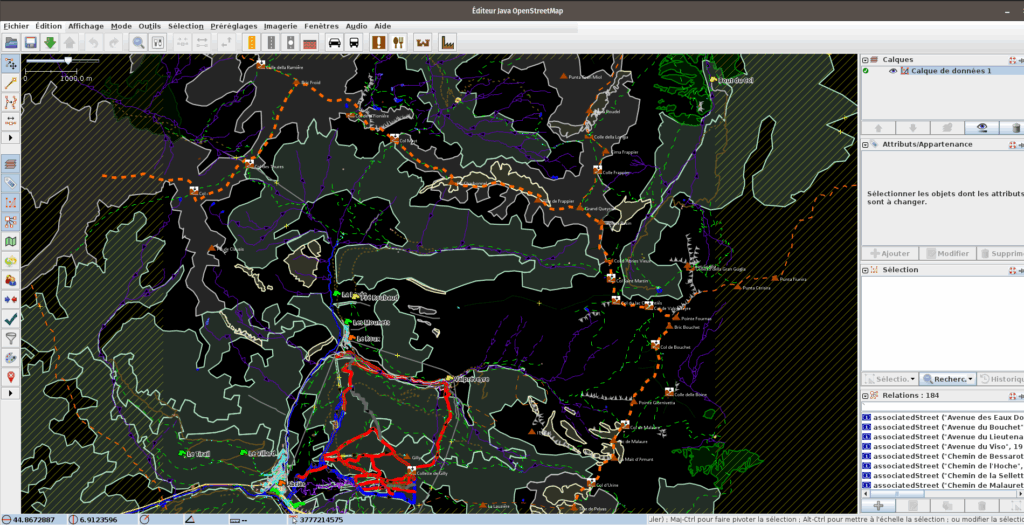This screenshot has width=1024, height=525.
Task: Open the Imagerie menu
Action: [x=280, y=26]
